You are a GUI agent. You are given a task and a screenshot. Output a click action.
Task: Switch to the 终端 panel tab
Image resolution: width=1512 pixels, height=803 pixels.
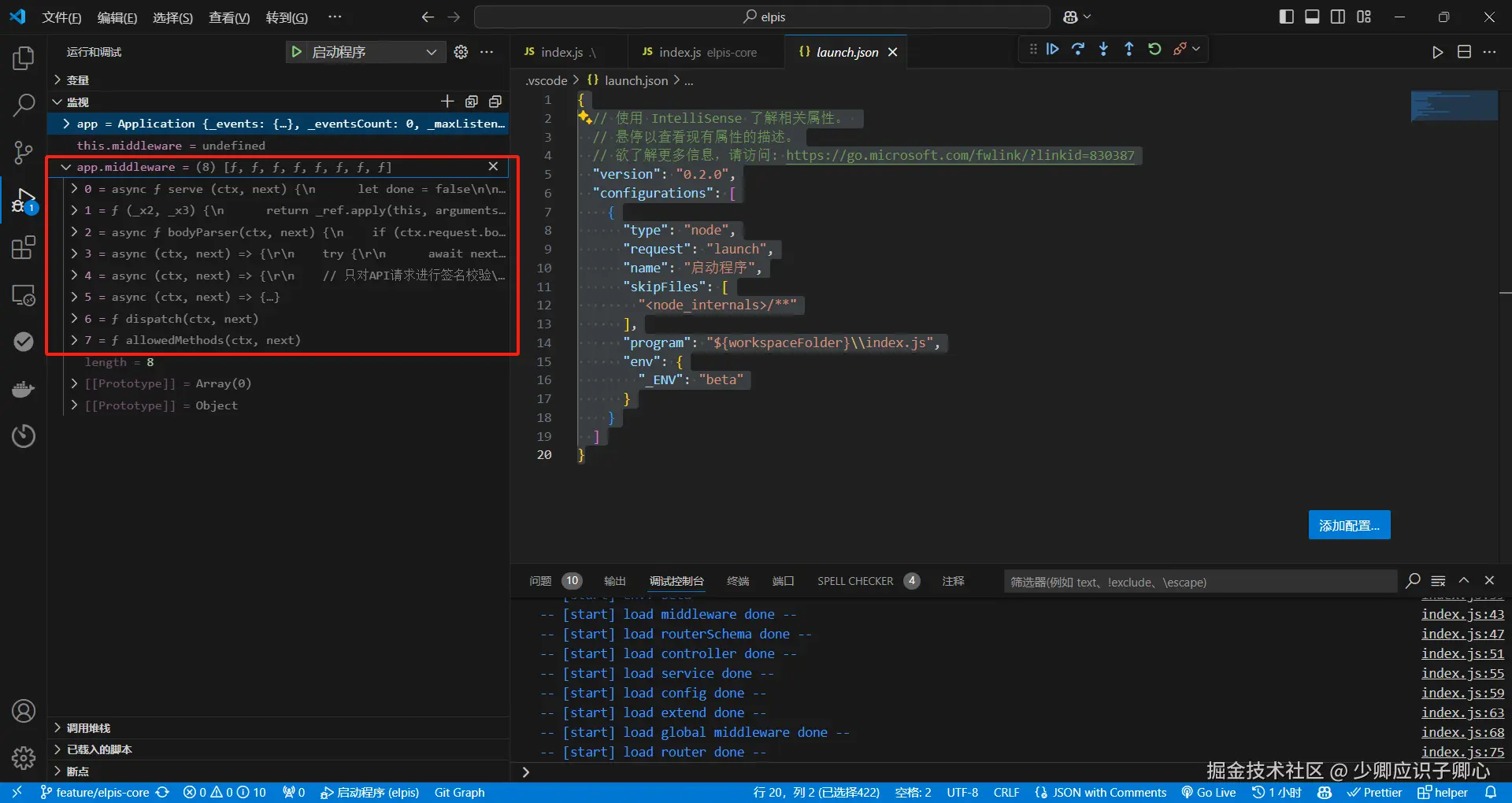pos(737,581)
